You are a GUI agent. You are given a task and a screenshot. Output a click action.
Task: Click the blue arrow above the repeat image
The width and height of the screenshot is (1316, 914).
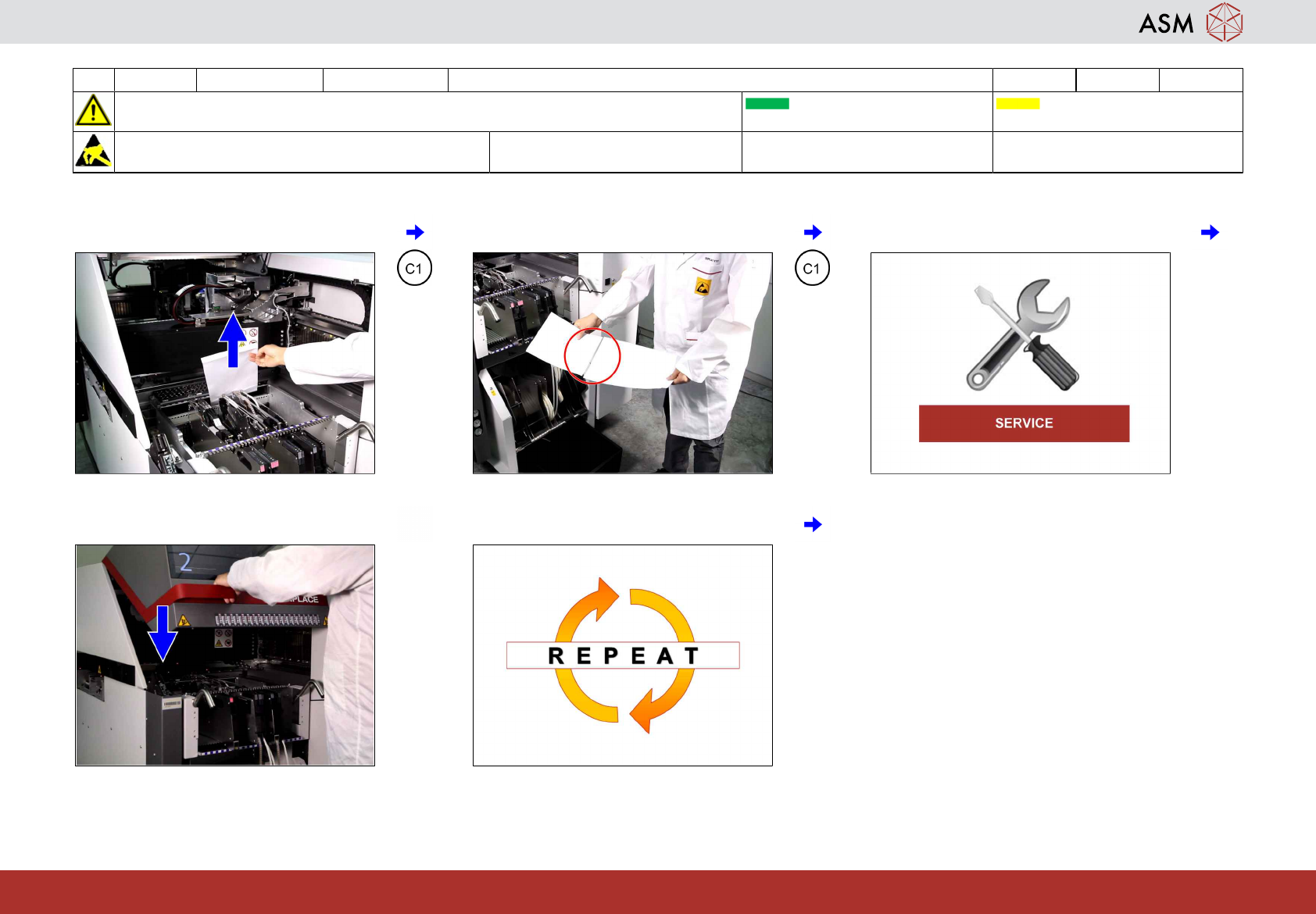pyautogui.click(x=813, y=524)
